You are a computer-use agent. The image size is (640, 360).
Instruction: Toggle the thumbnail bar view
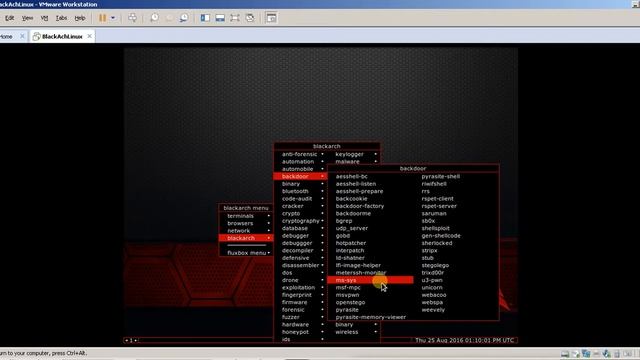click(220, 18)
